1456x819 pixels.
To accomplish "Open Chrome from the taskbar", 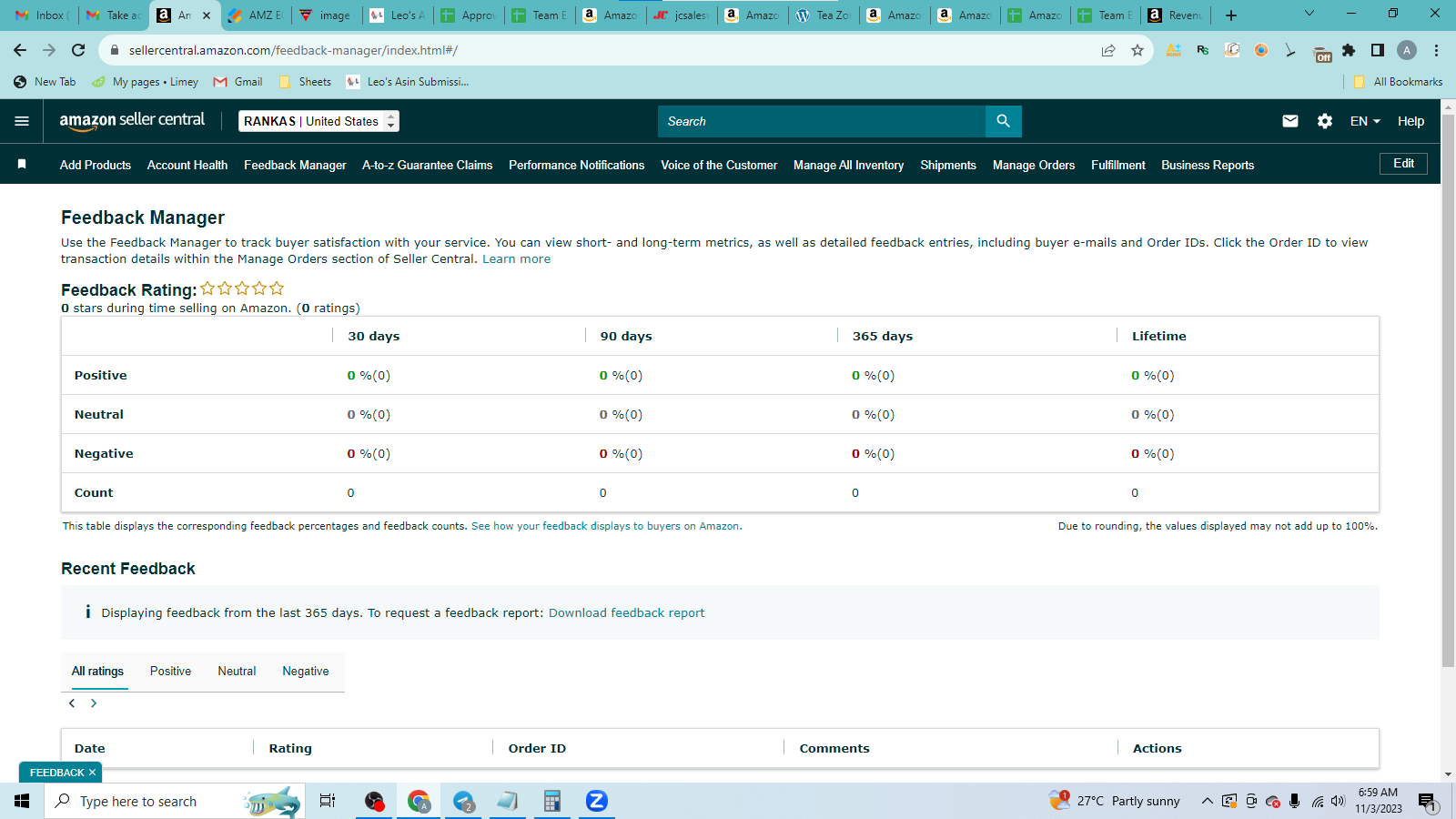I will [x=419, y=801].
